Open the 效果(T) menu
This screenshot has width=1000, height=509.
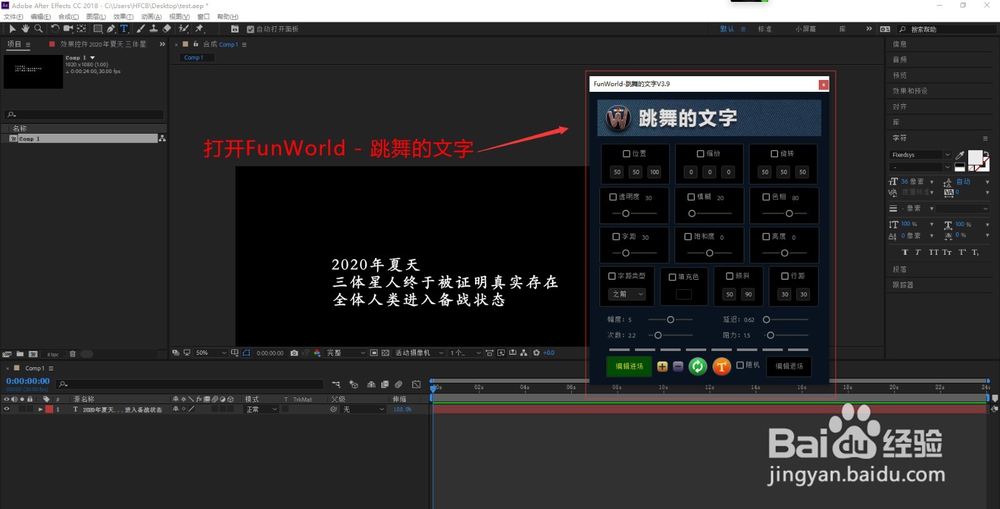tap(123, 17)
